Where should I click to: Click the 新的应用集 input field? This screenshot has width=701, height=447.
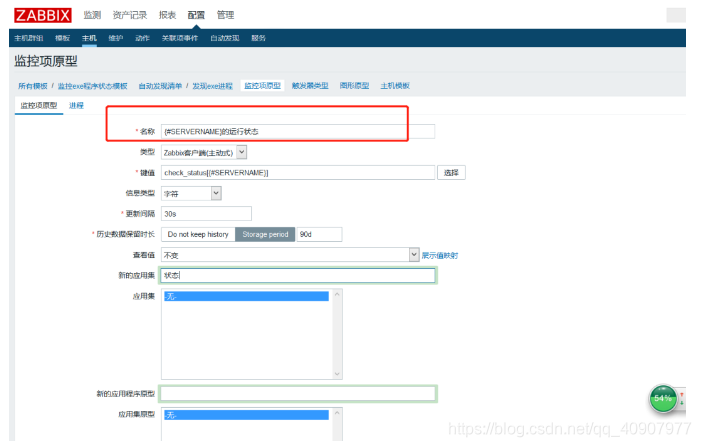click(298, 275)
